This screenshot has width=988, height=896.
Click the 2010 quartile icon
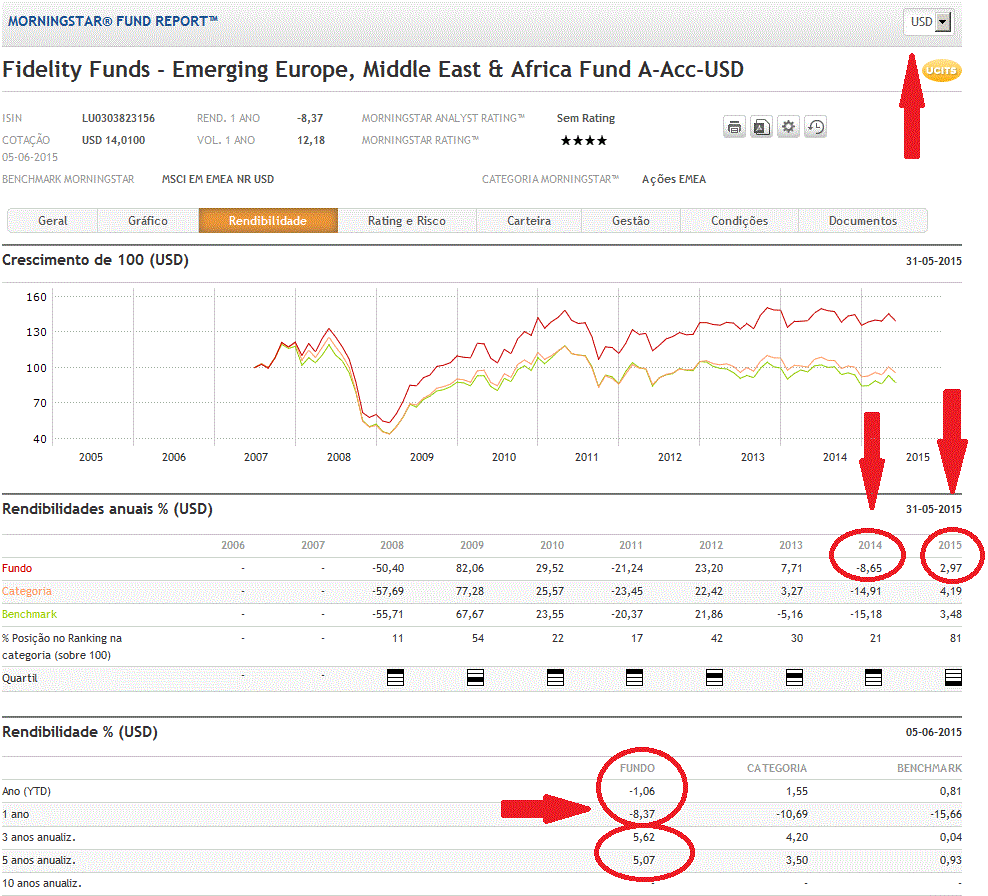(x=556, y=678)
